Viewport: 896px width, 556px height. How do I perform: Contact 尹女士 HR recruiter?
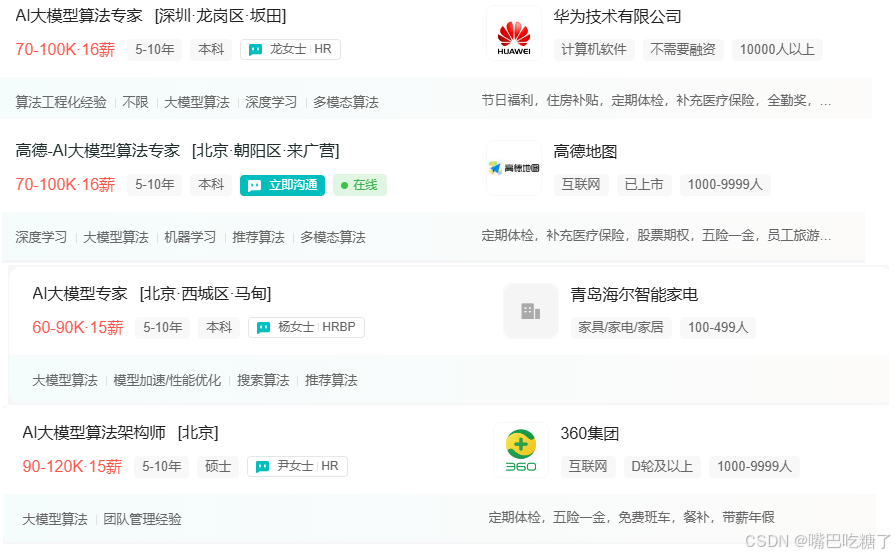pyautogui.click(x=297, y=466)
